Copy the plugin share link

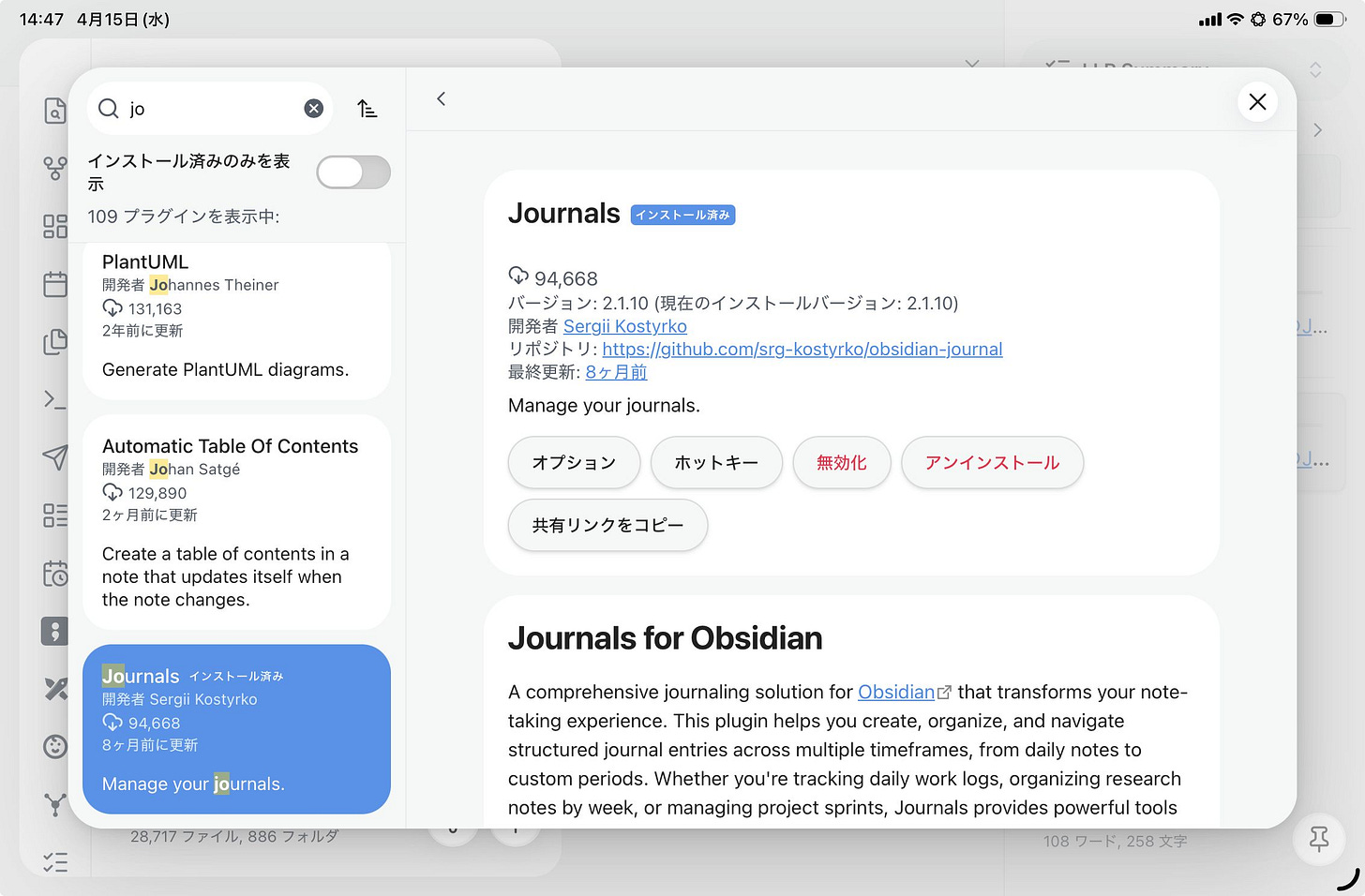point(607,526)
